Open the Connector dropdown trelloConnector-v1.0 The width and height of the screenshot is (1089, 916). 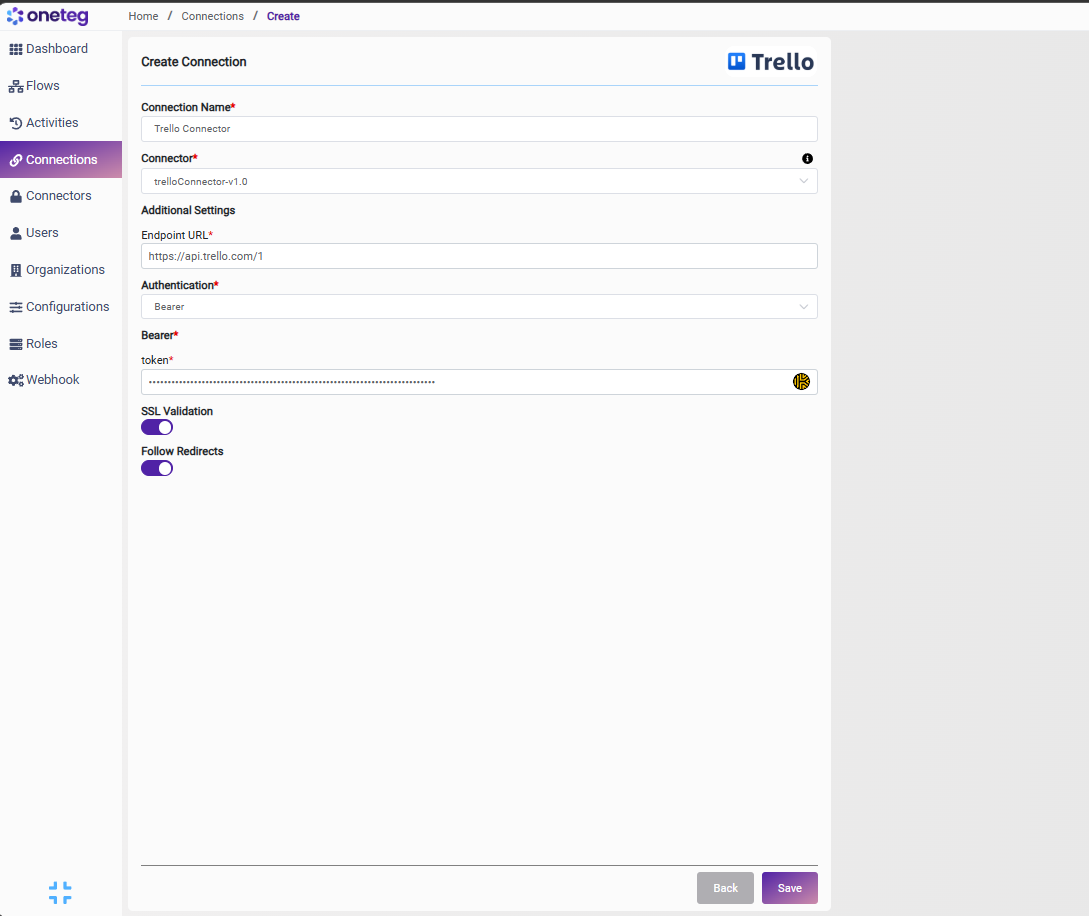point(479,181)
